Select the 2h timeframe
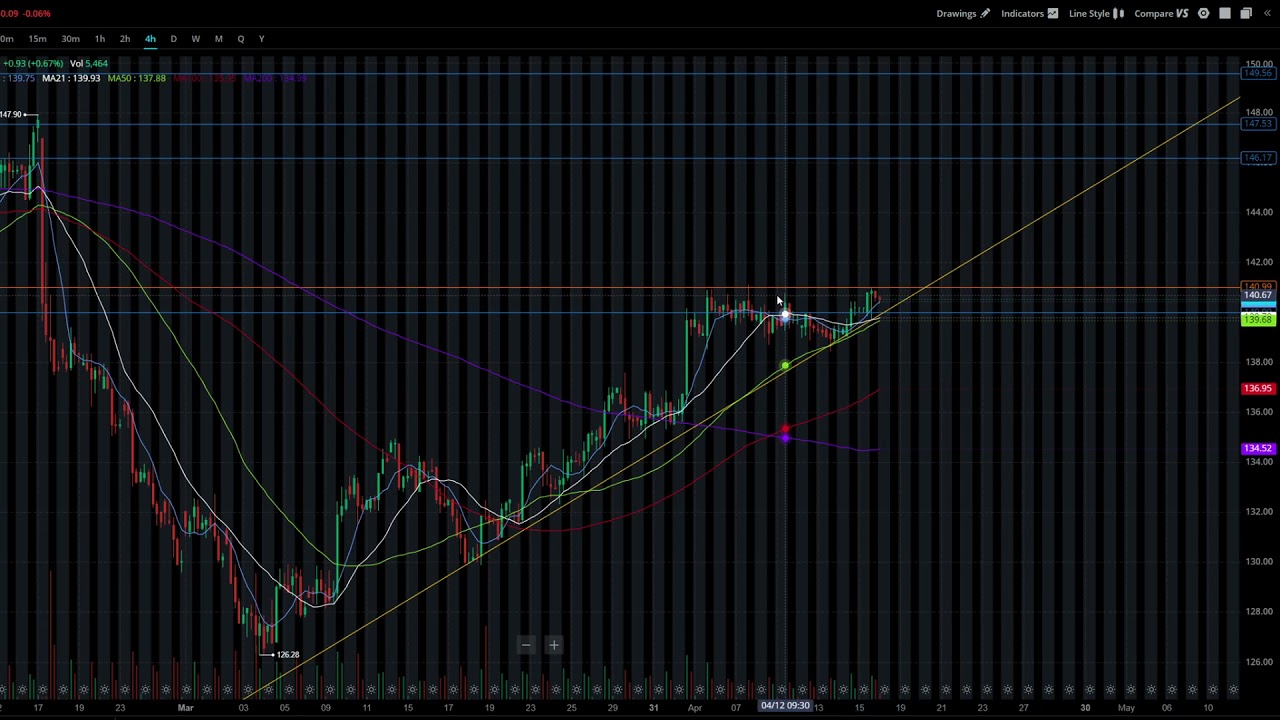 [x=125, y=38]
